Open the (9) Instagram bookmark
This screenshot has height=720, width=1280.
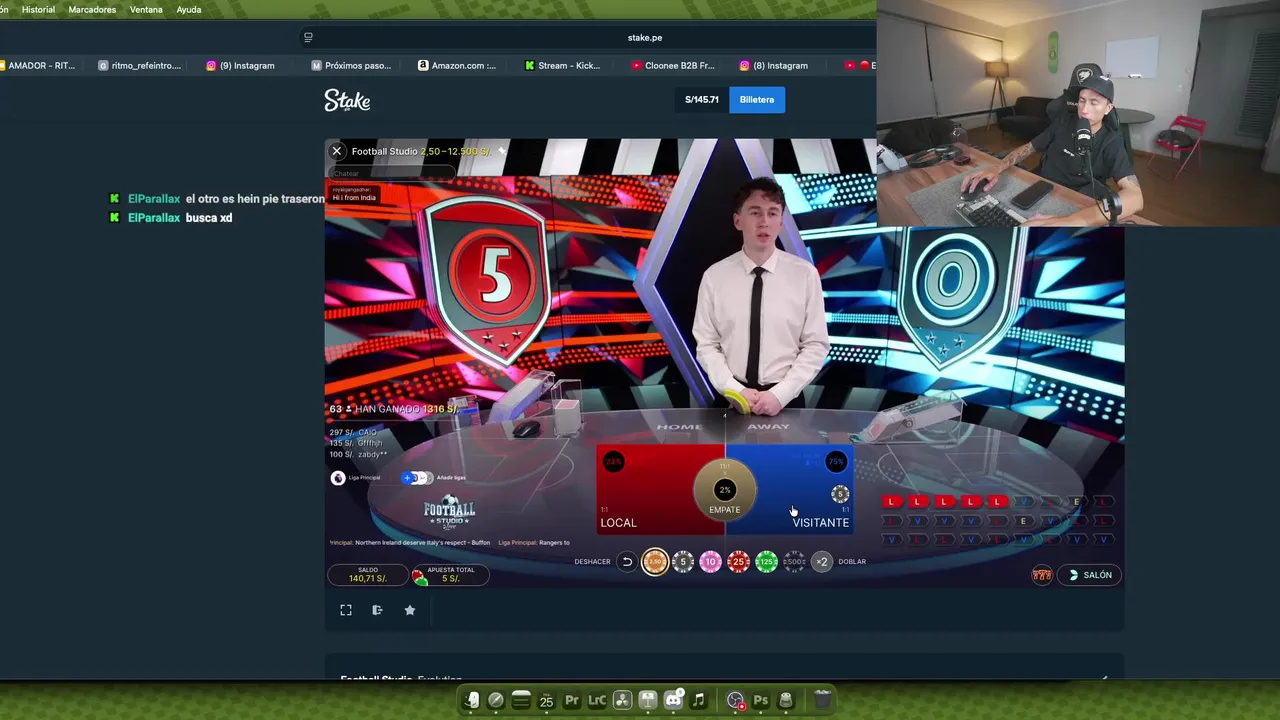240,65
